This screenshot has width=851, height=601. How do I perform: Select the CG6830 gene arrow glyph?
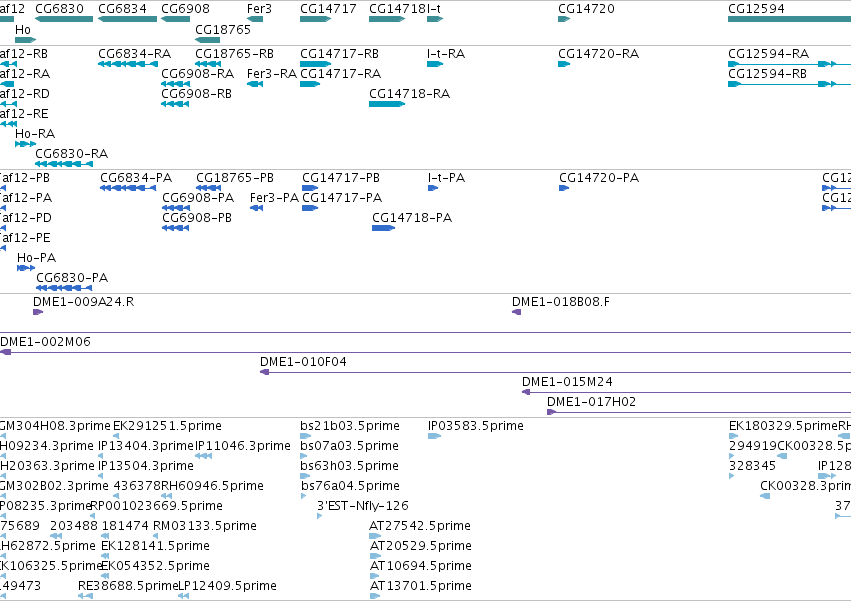click(64, 19)
